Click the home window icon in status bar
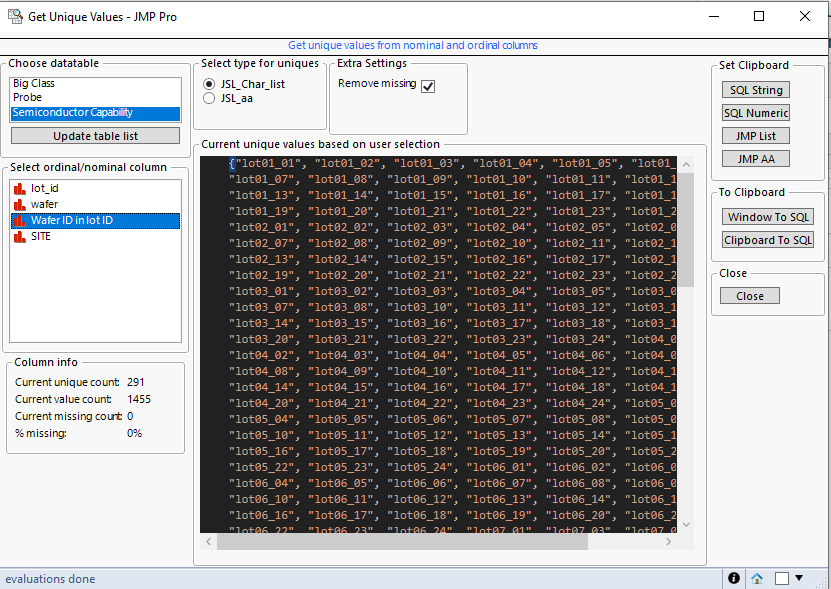The height and width of the screenshot is (589, 831). [x=757, y=578]
